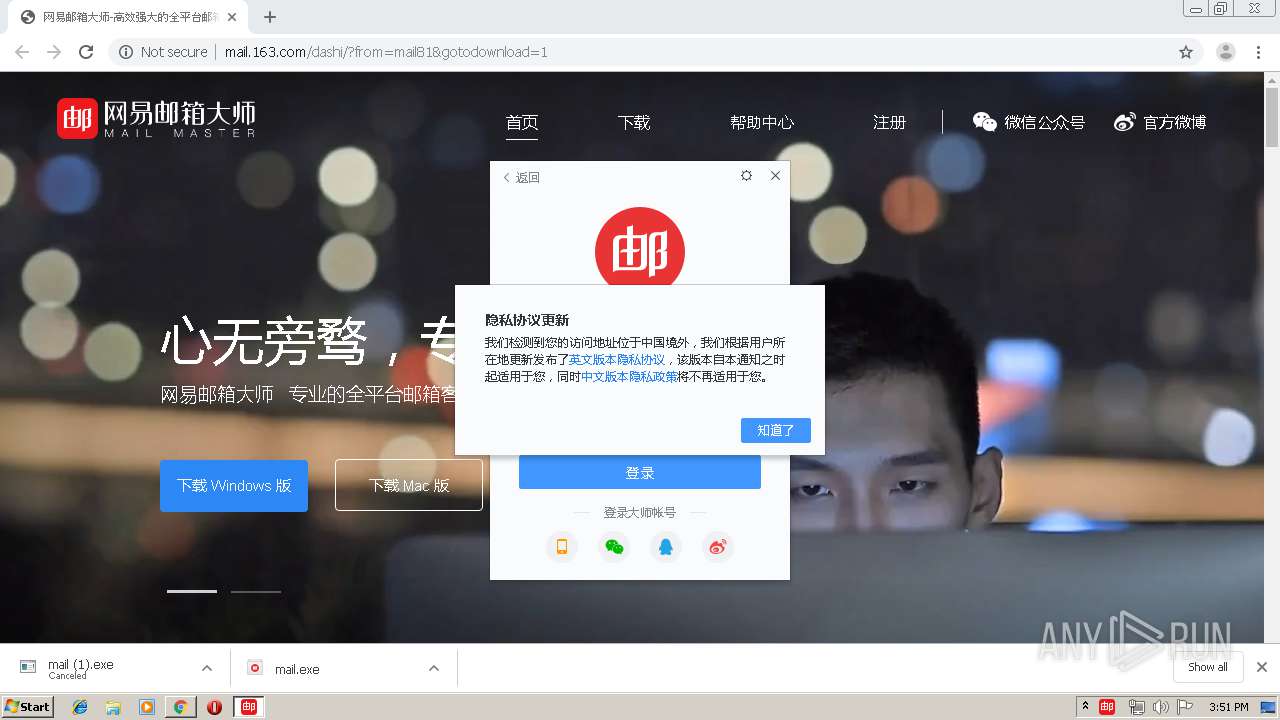Select the 帮助中心 navigation tab
Screen dimensions: 1280x720
coord(762,123)
